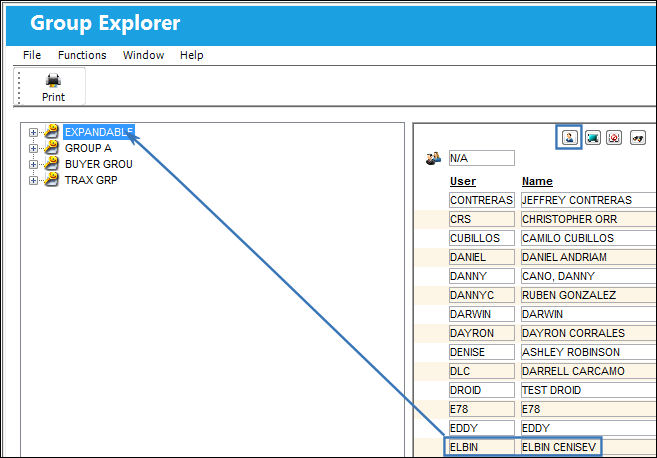
Task: Open the File menu
Action: 32,55
